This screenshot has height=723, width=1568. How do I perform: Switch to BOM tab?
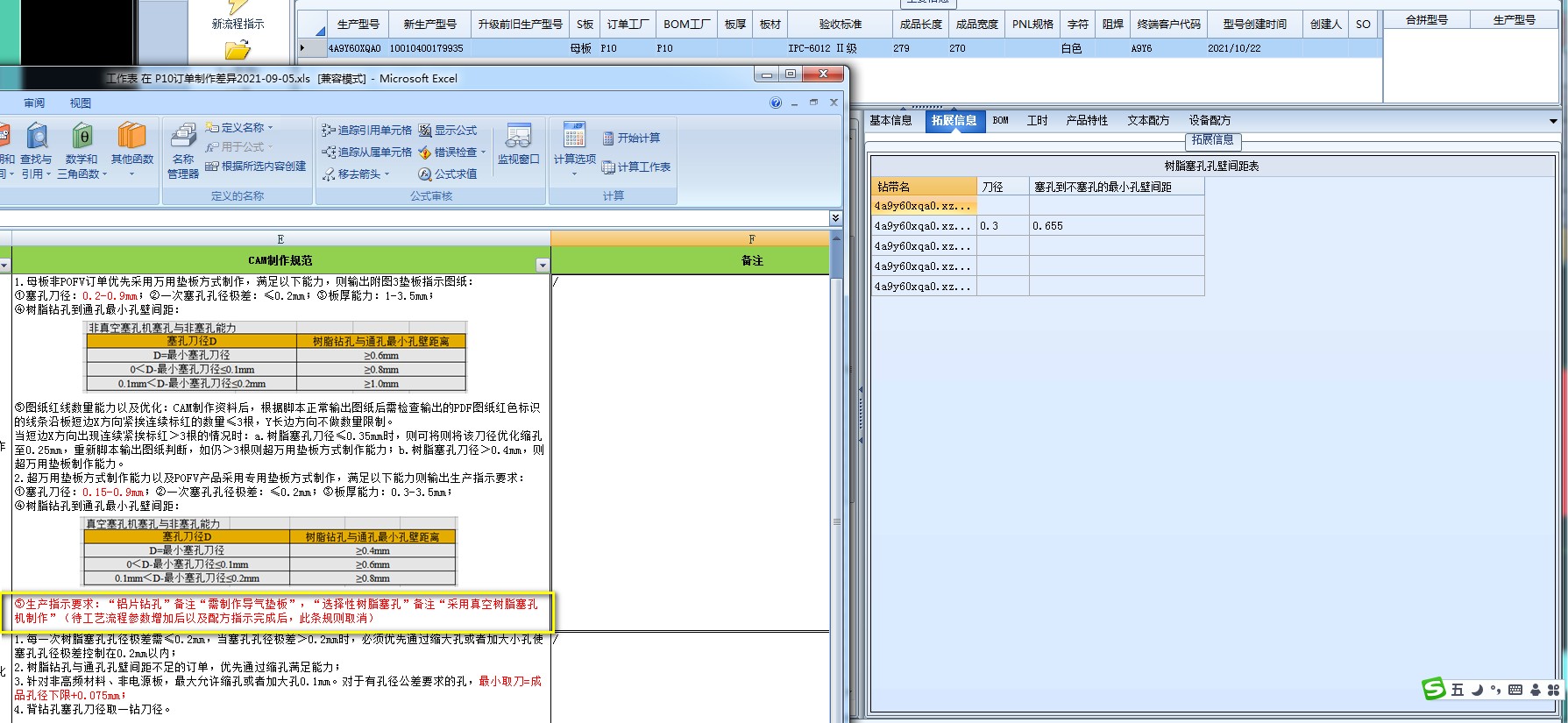[x=1001, y=121]
